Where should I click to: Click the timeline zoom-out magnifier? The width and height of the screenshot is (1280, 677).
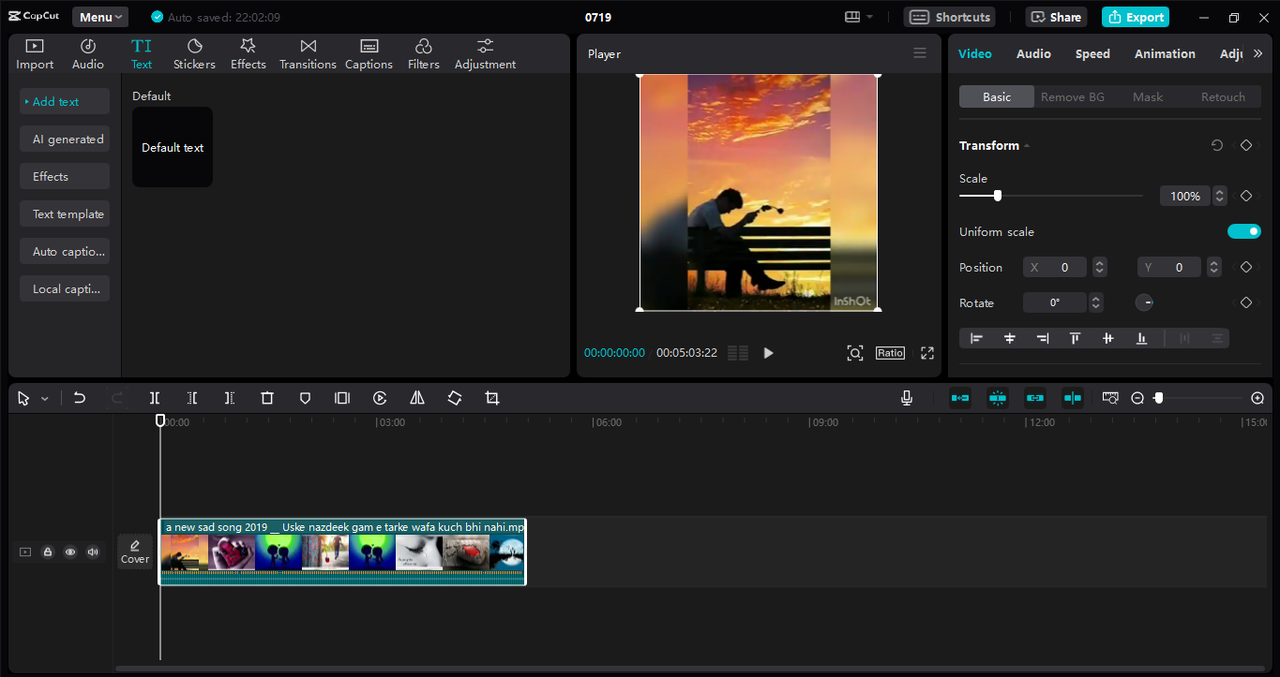[x=1137, y=398]
